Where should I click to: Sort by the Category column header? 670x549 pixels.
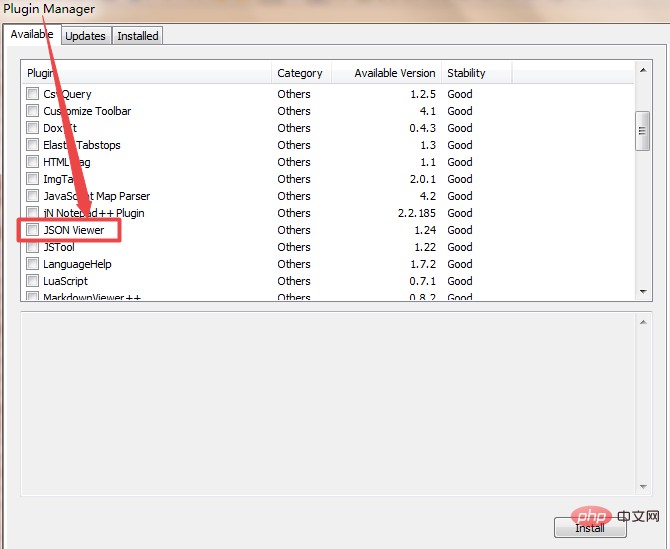pos(299,73)
